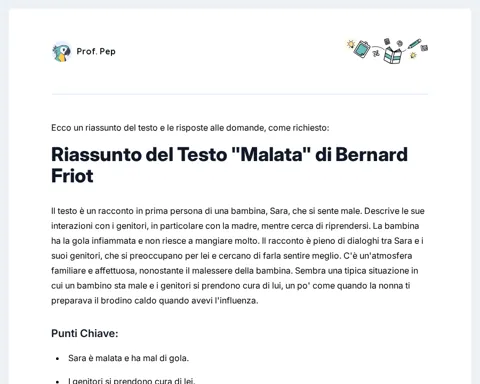Click the scribble between notepad and book
This screenshot has width=480, height=384.
(x=376, y=53)
